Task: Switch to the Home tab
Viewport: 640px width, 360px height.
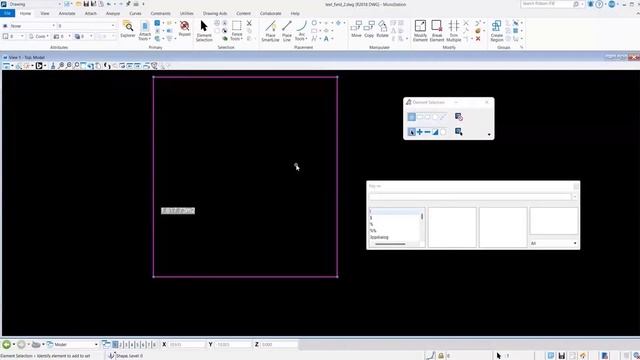Action: coord(25,13)
